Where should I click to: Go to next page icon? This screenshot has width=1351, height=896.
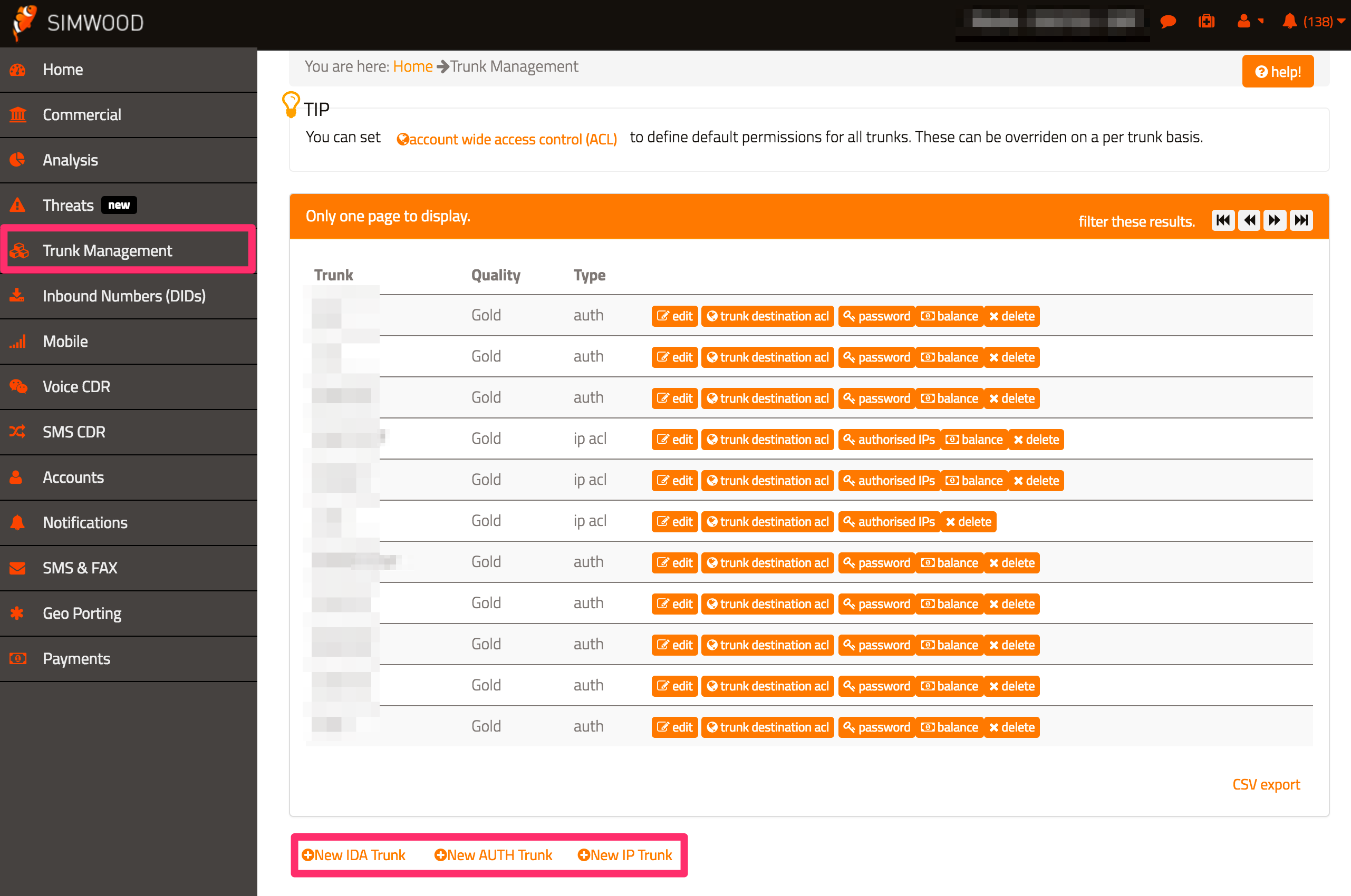[1275, 220]
